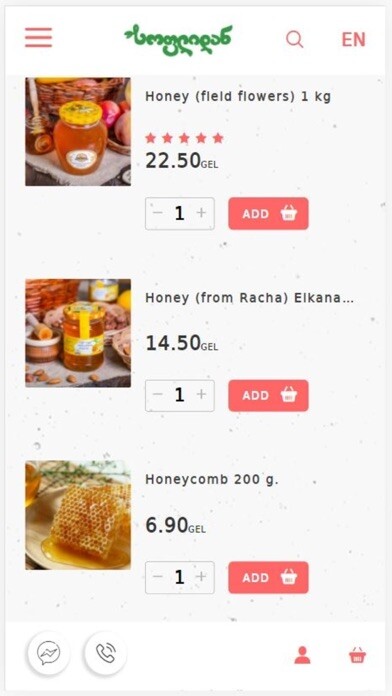The image size is (392, 696).
Task: Open the Honeycomb product thumbnail
Action: tap(78, 515)
